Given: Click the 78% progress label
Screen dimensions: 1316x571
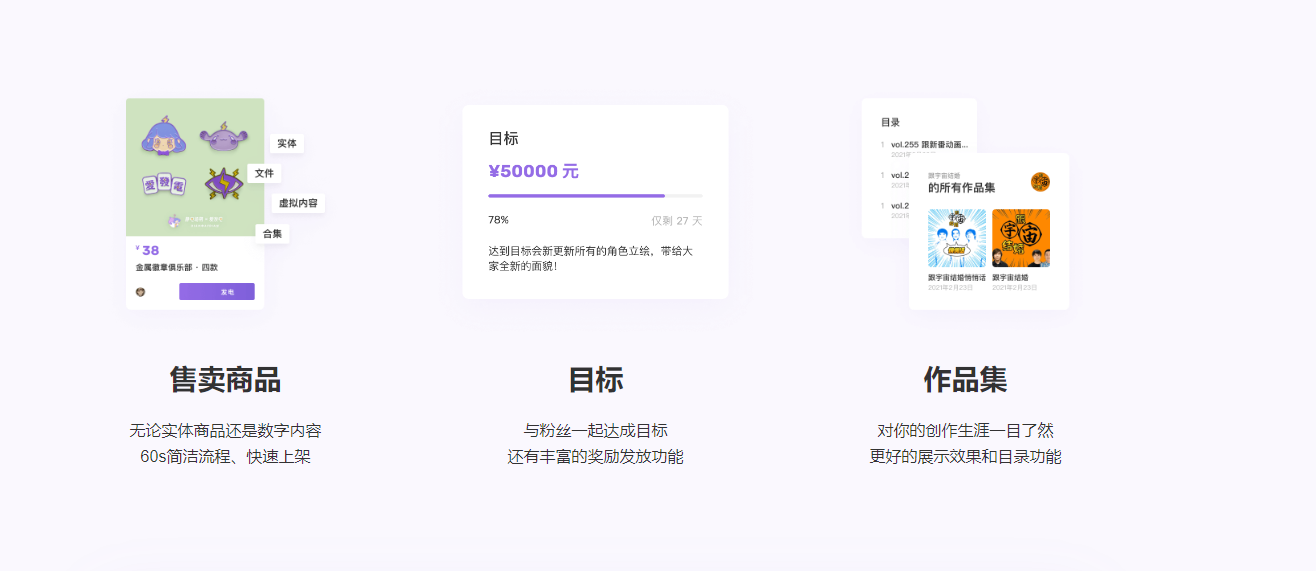Looking at the screenshot, I should point(498,220).
